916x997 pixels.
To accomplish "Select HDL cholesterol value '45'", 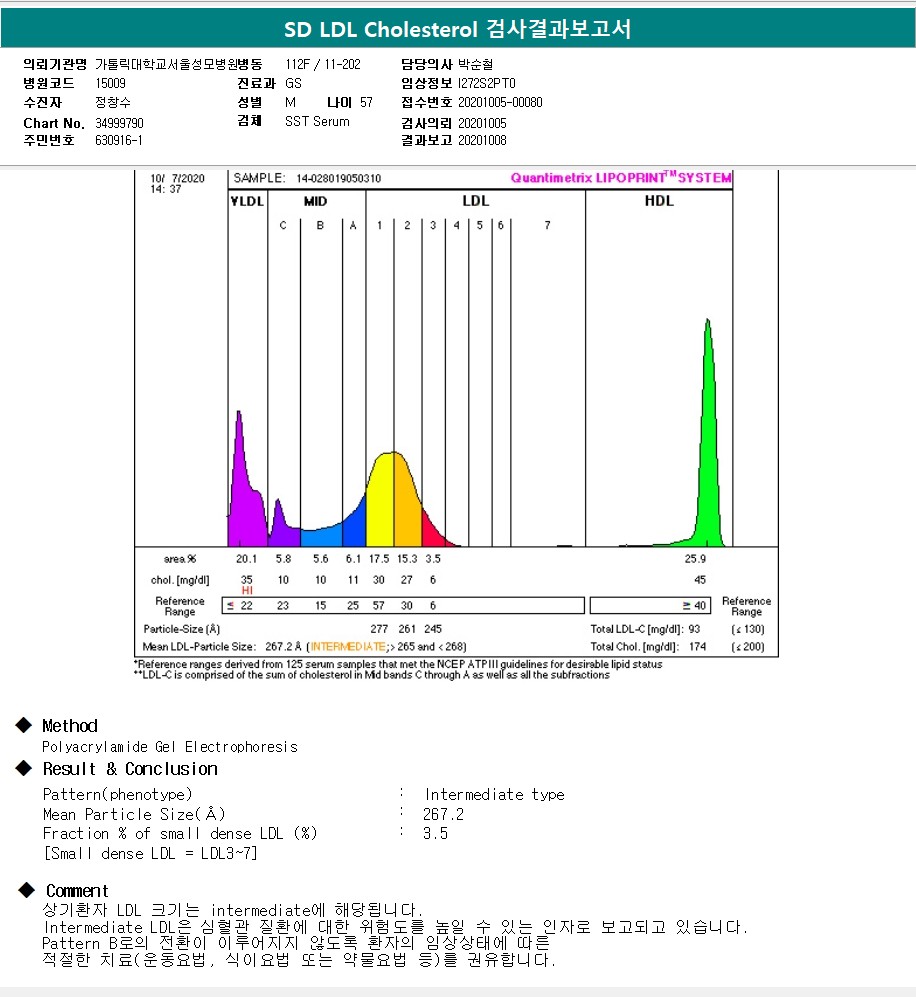I will [700, 580].
